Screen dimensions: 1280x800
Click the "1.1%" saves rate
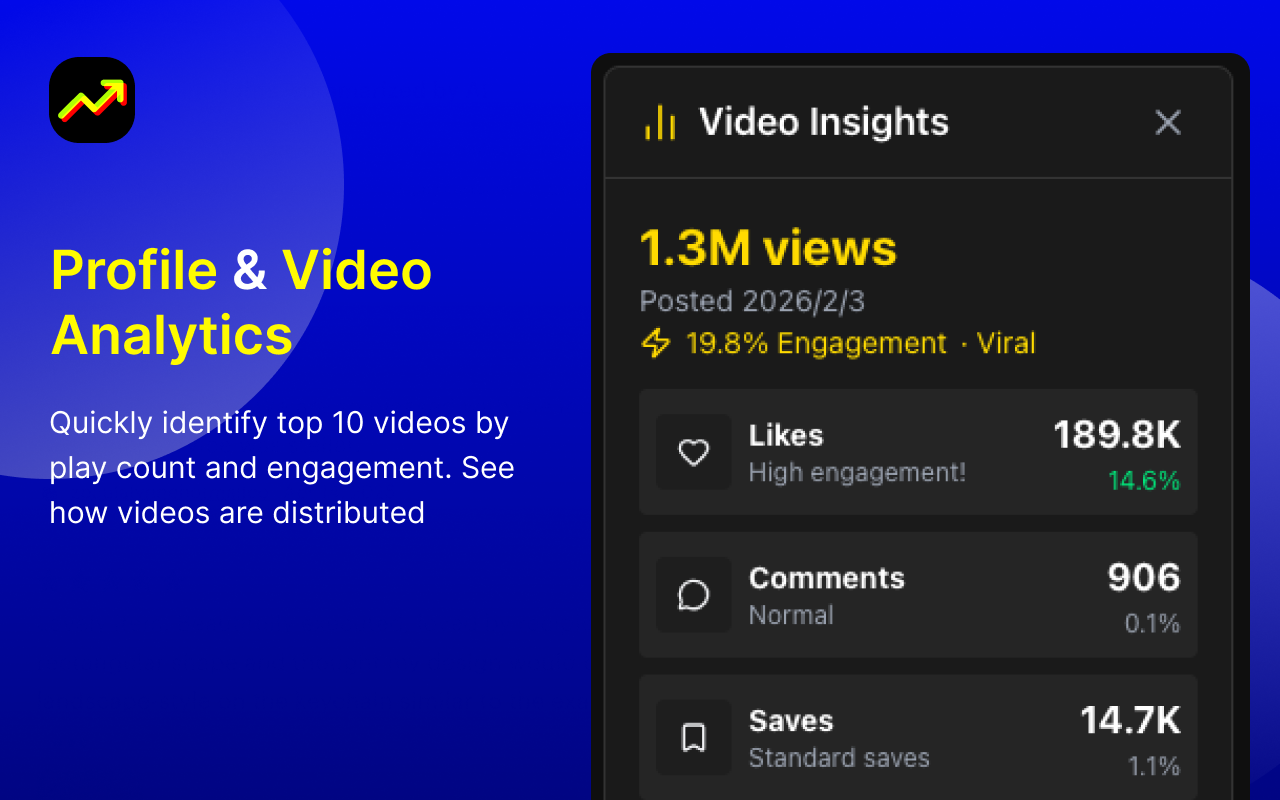pyautogui.click(x=1154, y=767)
